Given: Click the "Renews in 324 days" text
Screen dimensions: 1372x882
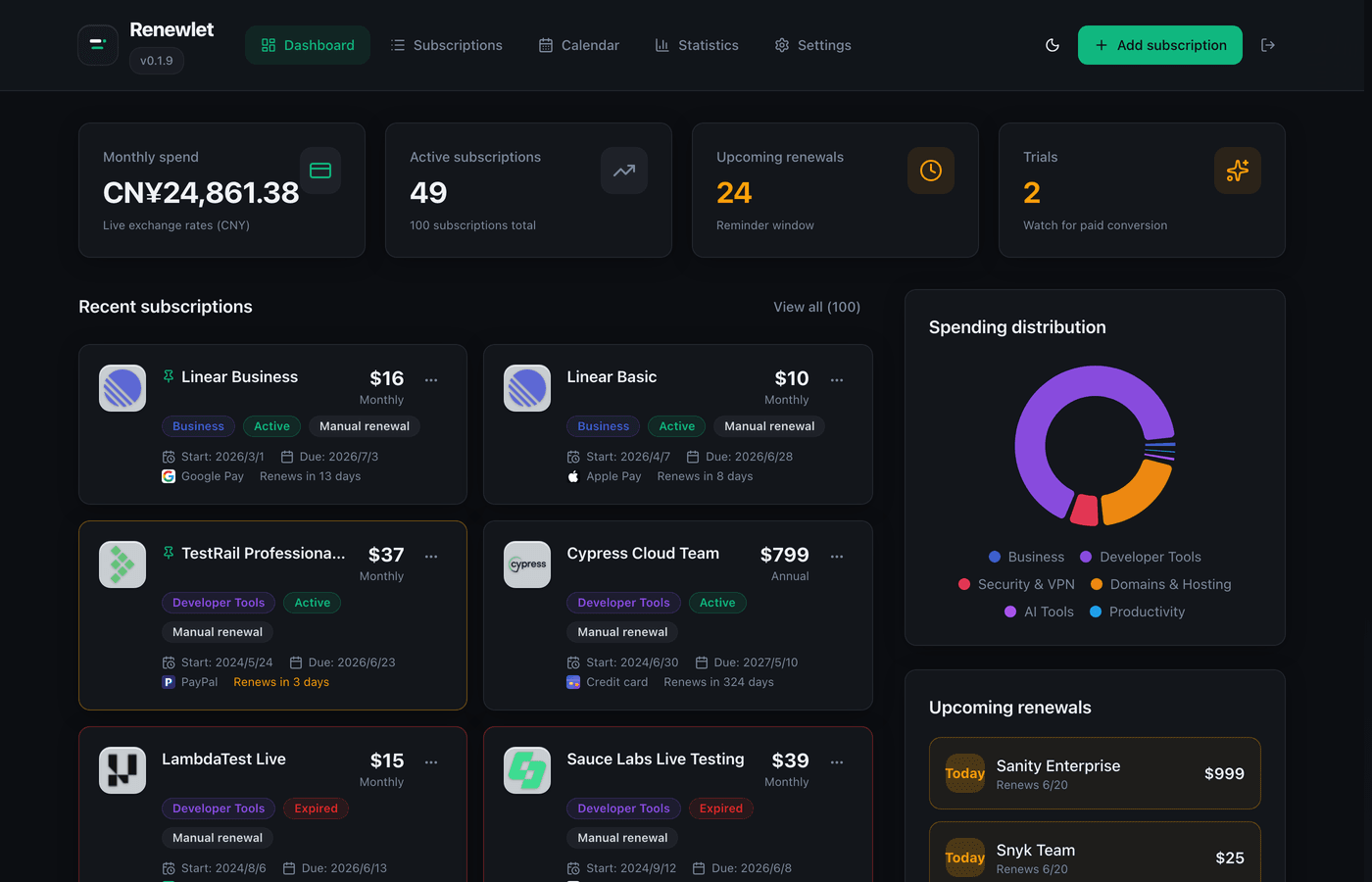Looking at the screenshot, I should tap(718, 682).
